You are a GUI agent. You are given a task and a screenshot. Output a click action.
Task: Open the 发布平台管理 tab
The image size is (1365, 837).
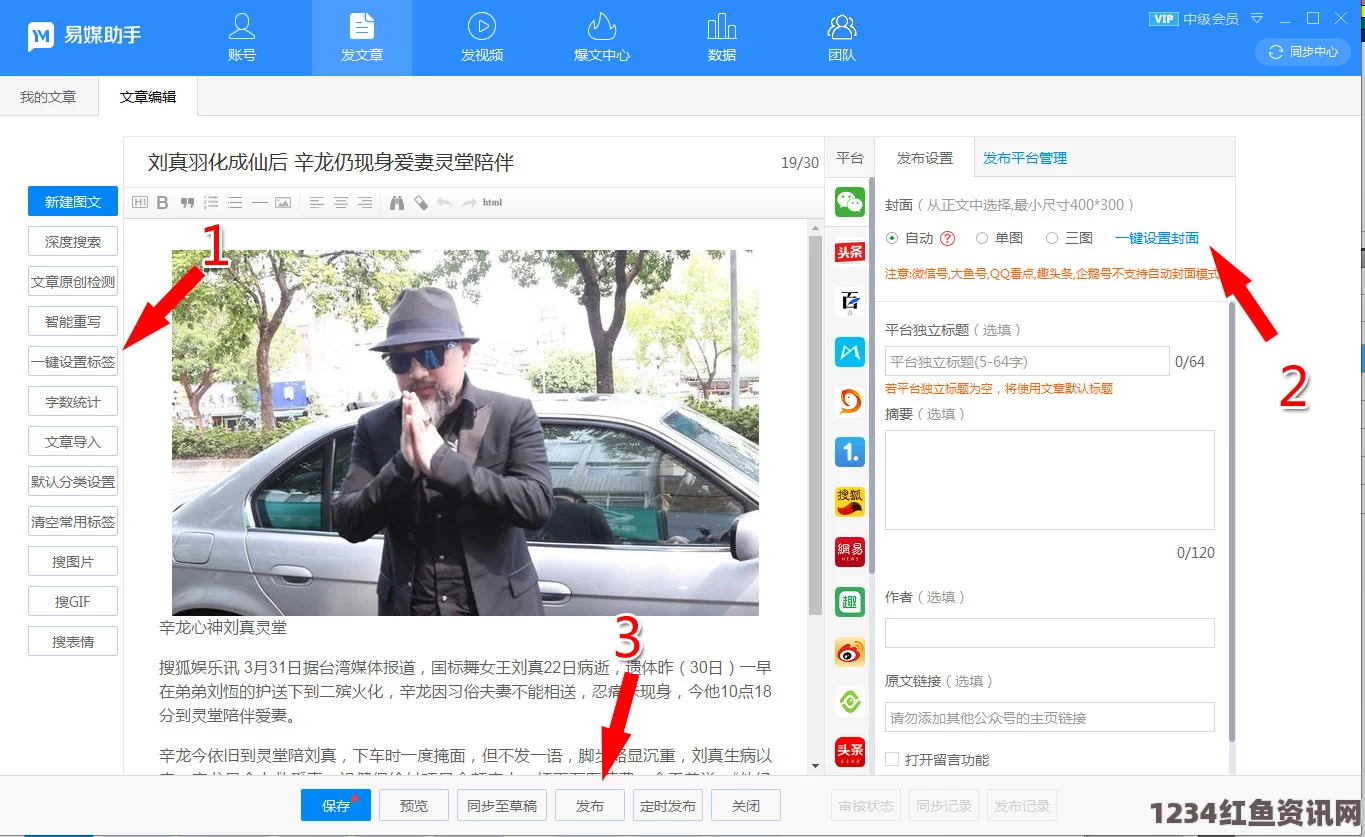[1025, 158]
